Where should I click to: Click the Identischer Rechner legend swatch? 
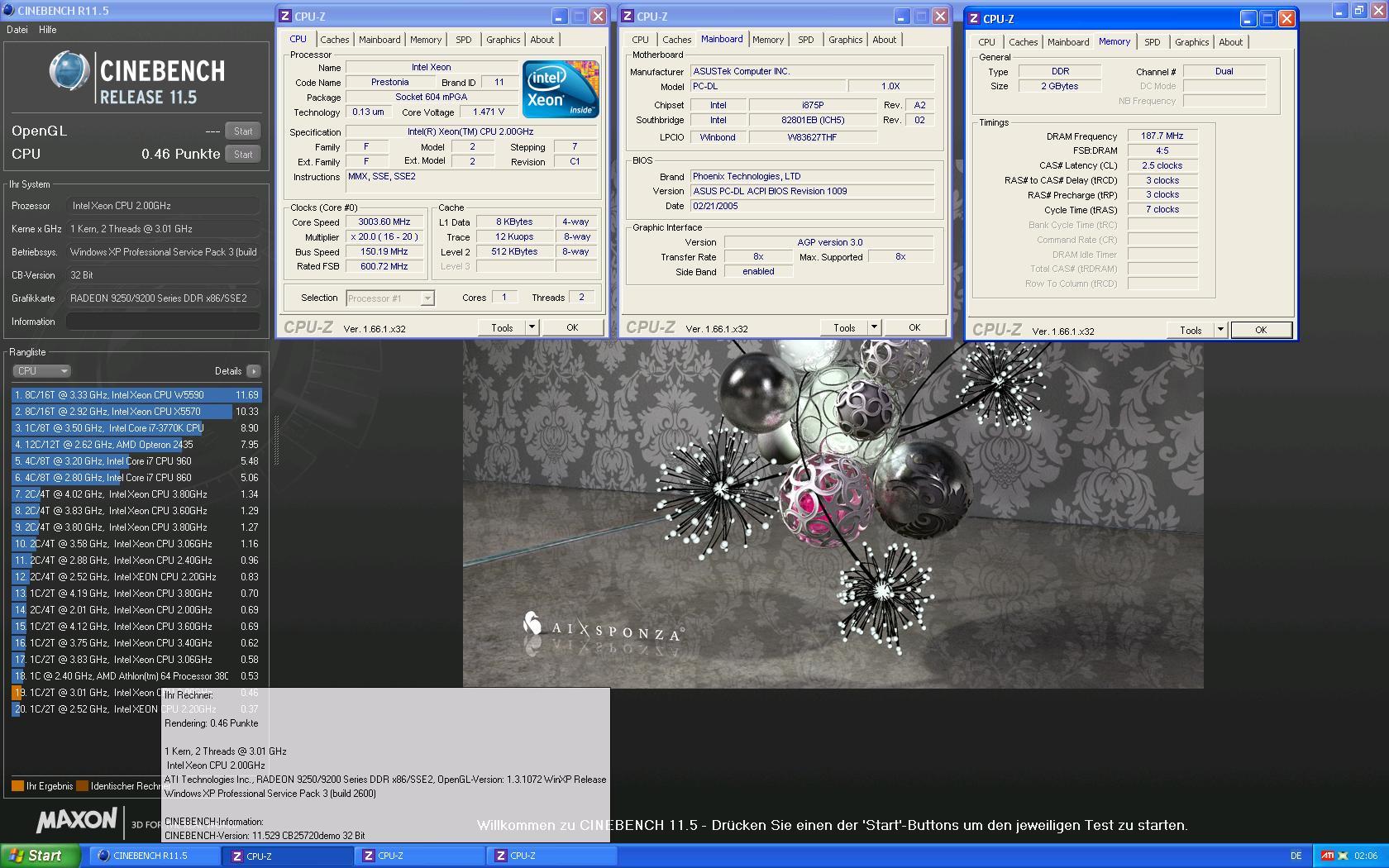click(x=82, y=786)
